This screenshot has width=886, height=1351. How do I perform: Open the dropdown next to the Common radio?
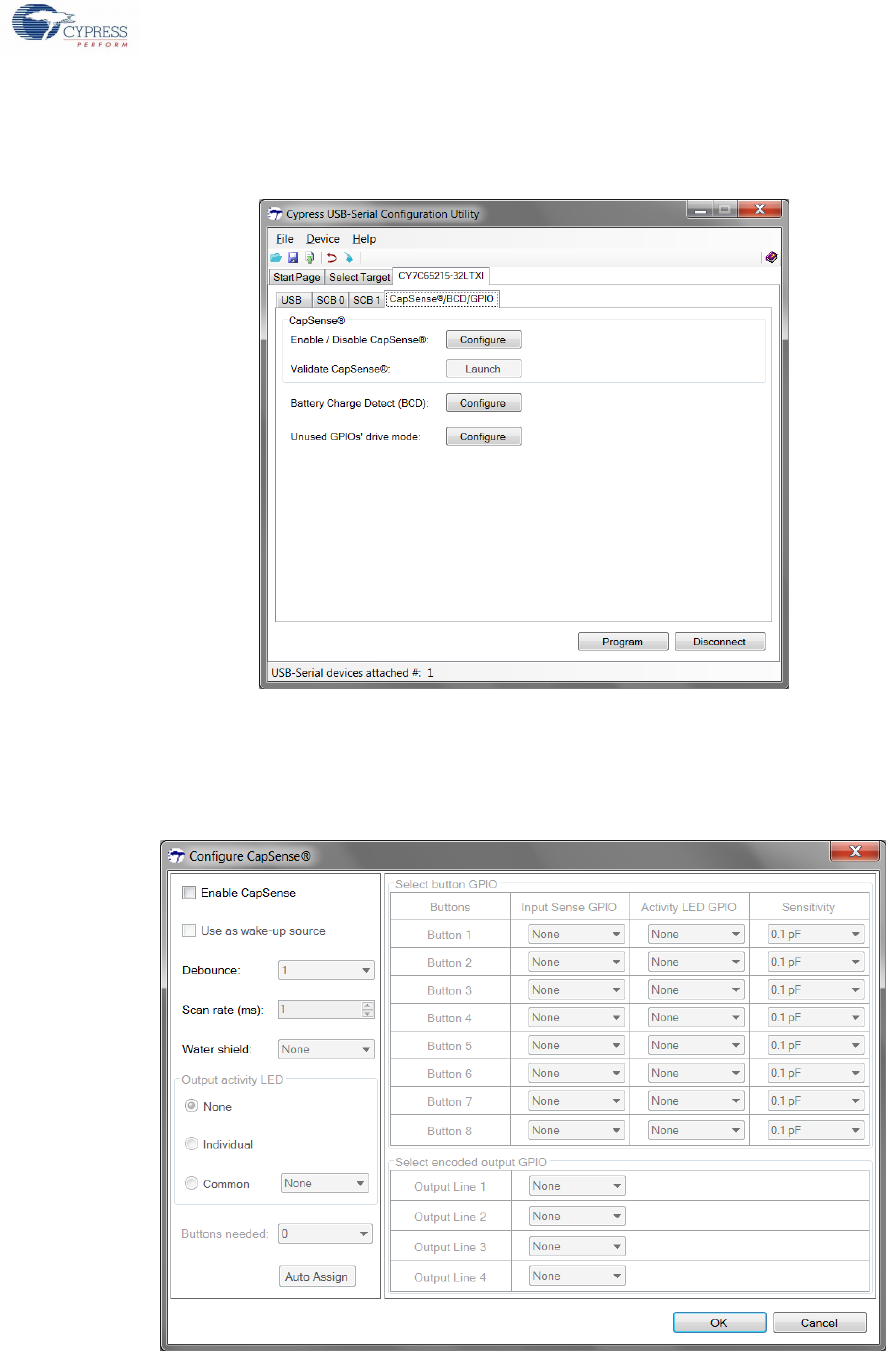[x=325, y=1183]
